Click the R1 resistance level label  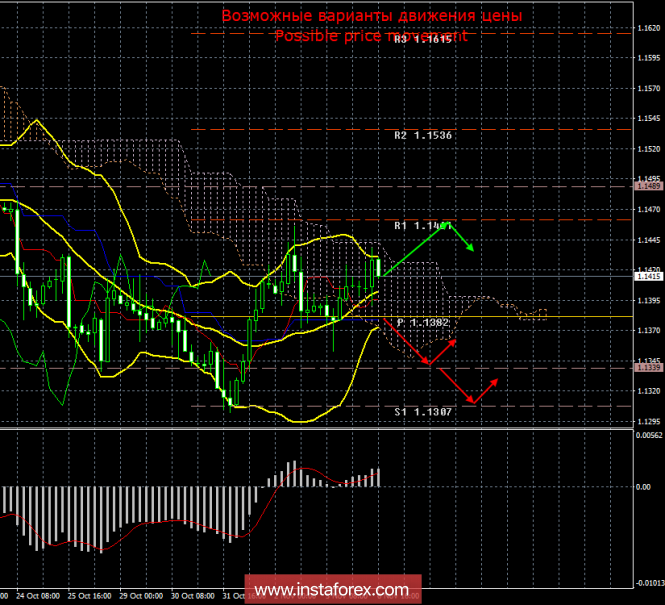[x=423, y=226]
